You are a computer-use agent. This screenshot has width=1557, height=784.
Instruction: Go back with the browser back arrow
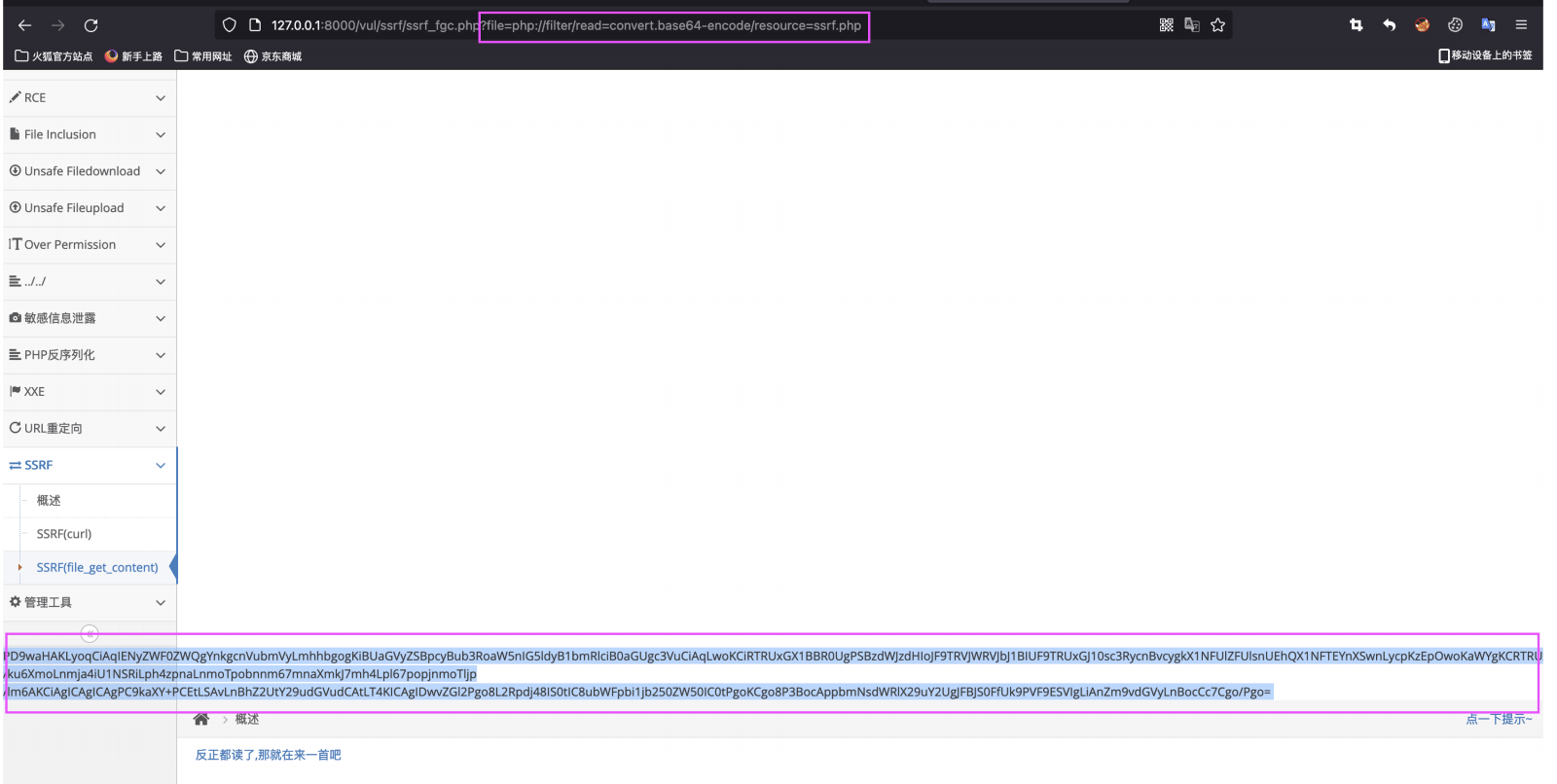(x=25, y=25)
